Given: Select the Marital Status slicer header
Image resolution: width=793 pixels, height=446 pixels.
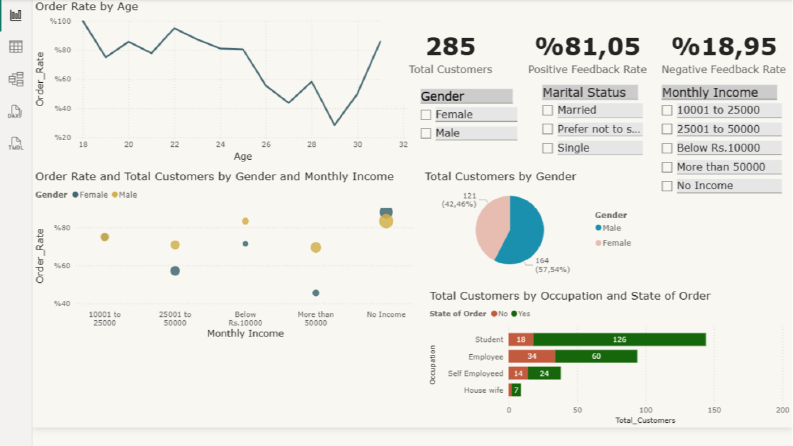Looking at the screenshot, I should point(589,93).
